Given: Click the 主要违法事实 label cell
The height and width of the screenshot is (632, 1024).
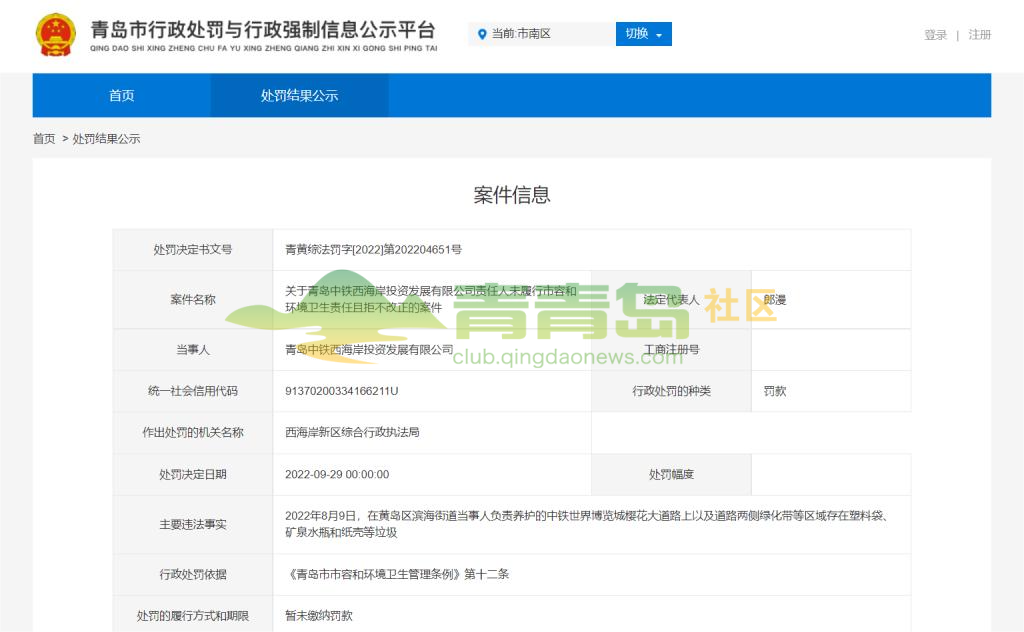Looking at the screenshot, I should click(193, 524).
